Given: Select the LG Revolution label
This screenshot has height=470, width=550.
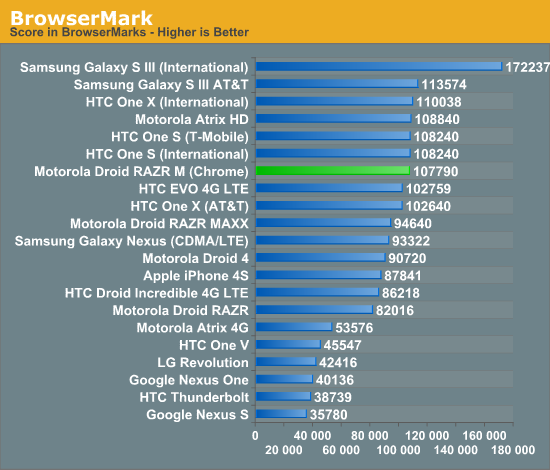Looking at the screenshot, I should coord(203,362).
